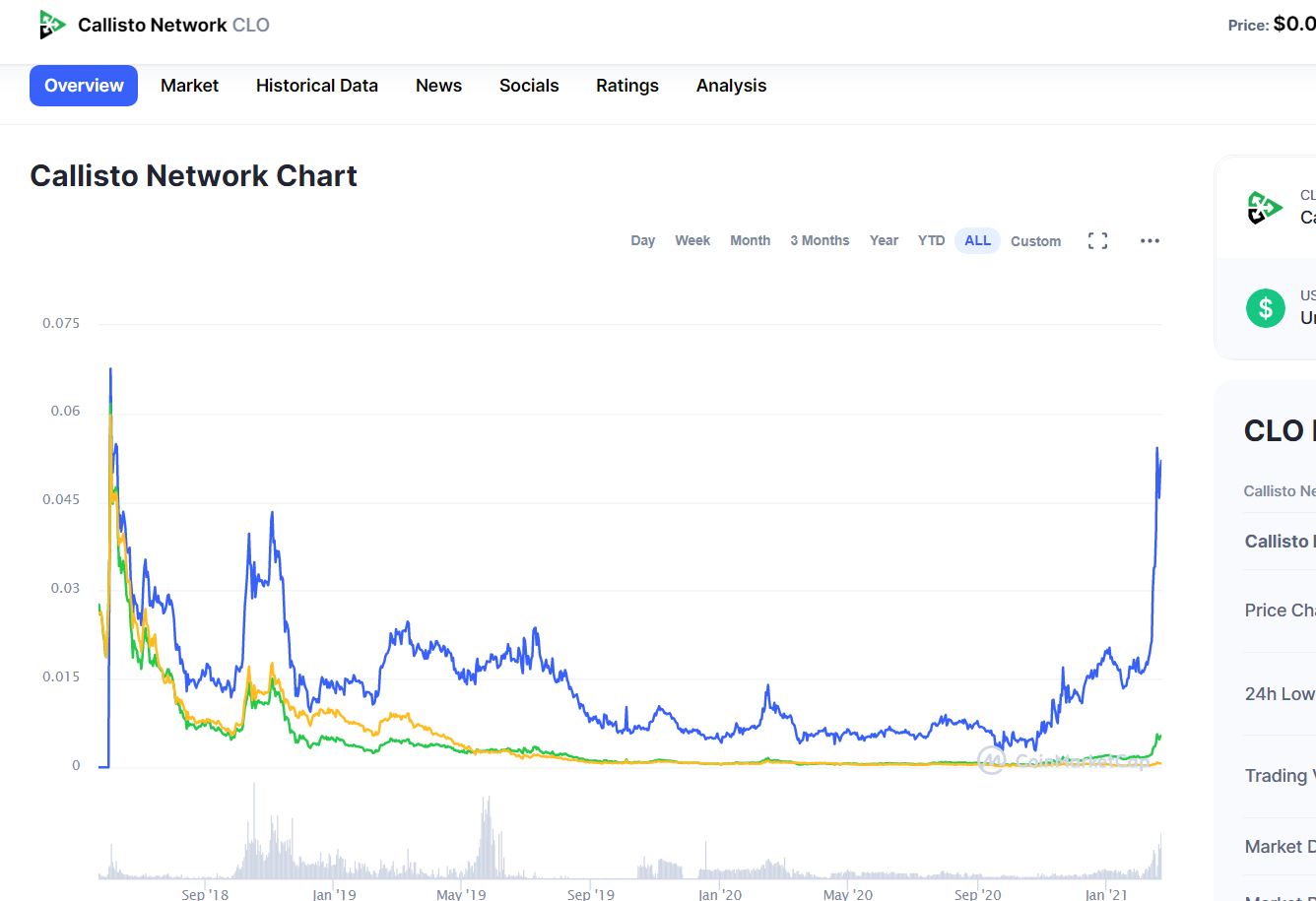Viewport: 1316px width, 901px height.
Task: Click the Price label in header
Action: tap(1248, 25)
